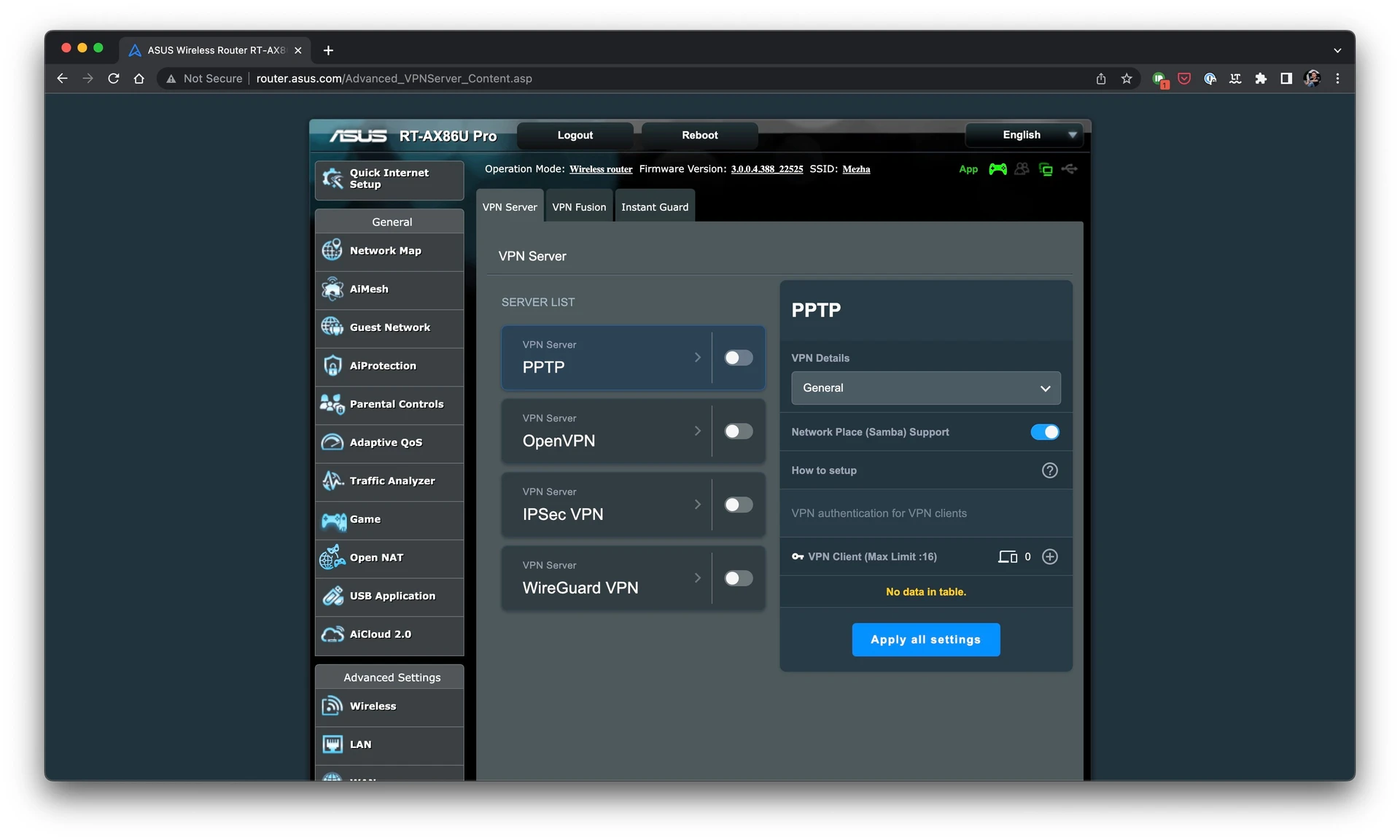Screen dimensions: 1400x840
Task: Click the App link in header
Action: [968, 169]
